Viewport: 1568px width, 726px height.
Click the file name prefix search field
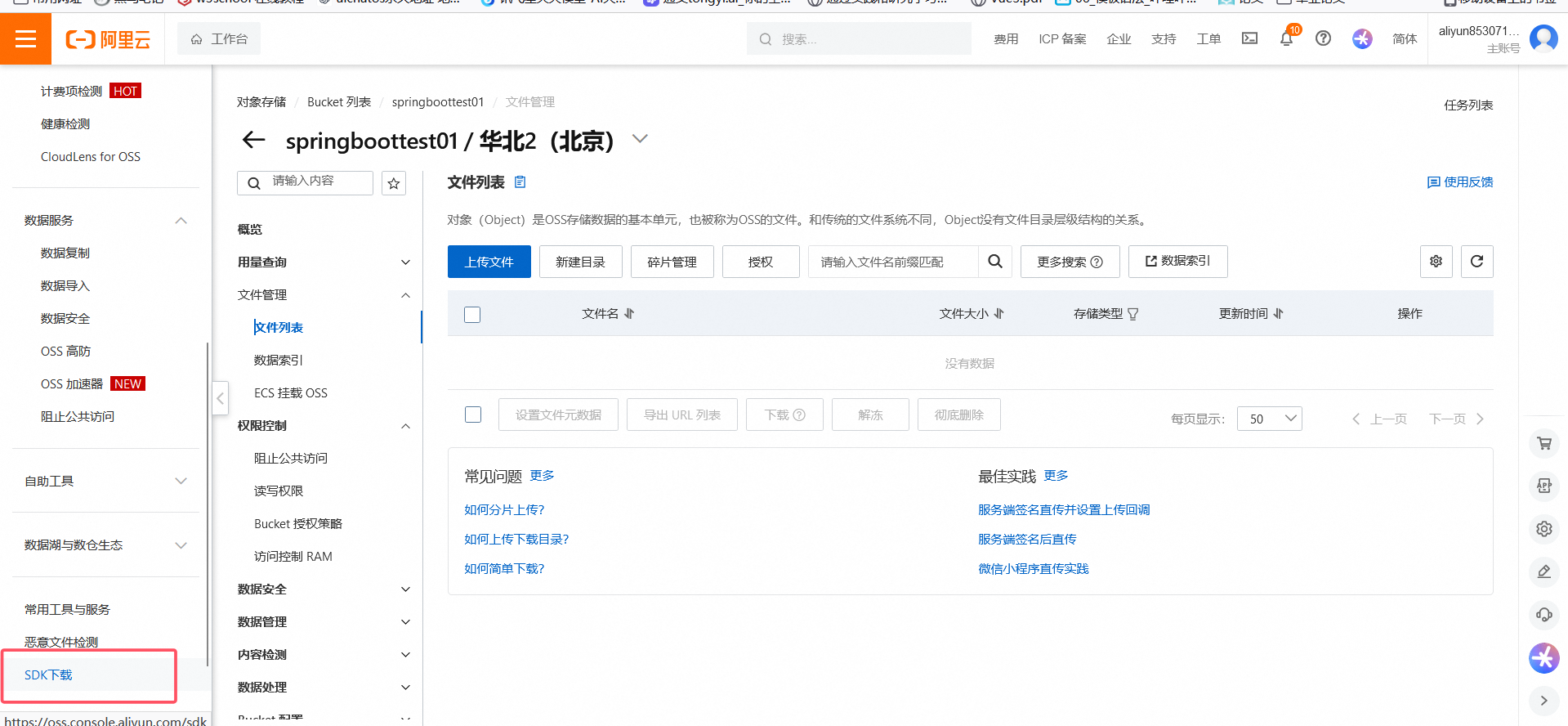(x=893, y=262)
